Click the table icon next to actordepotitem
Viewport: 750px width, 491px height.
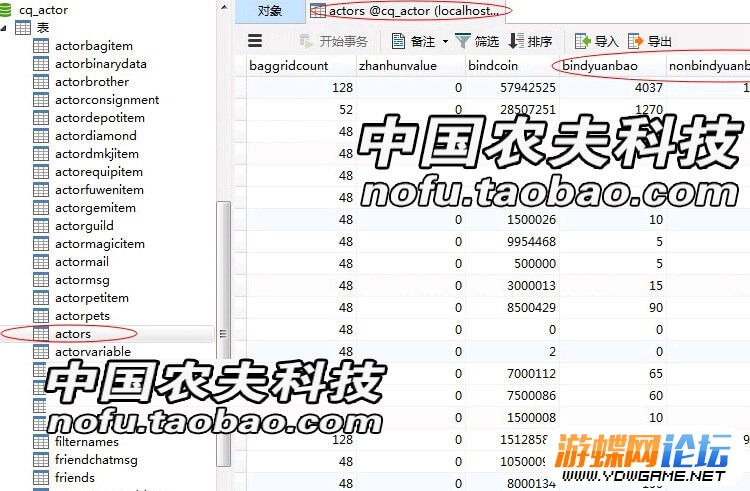pos(41,118)
